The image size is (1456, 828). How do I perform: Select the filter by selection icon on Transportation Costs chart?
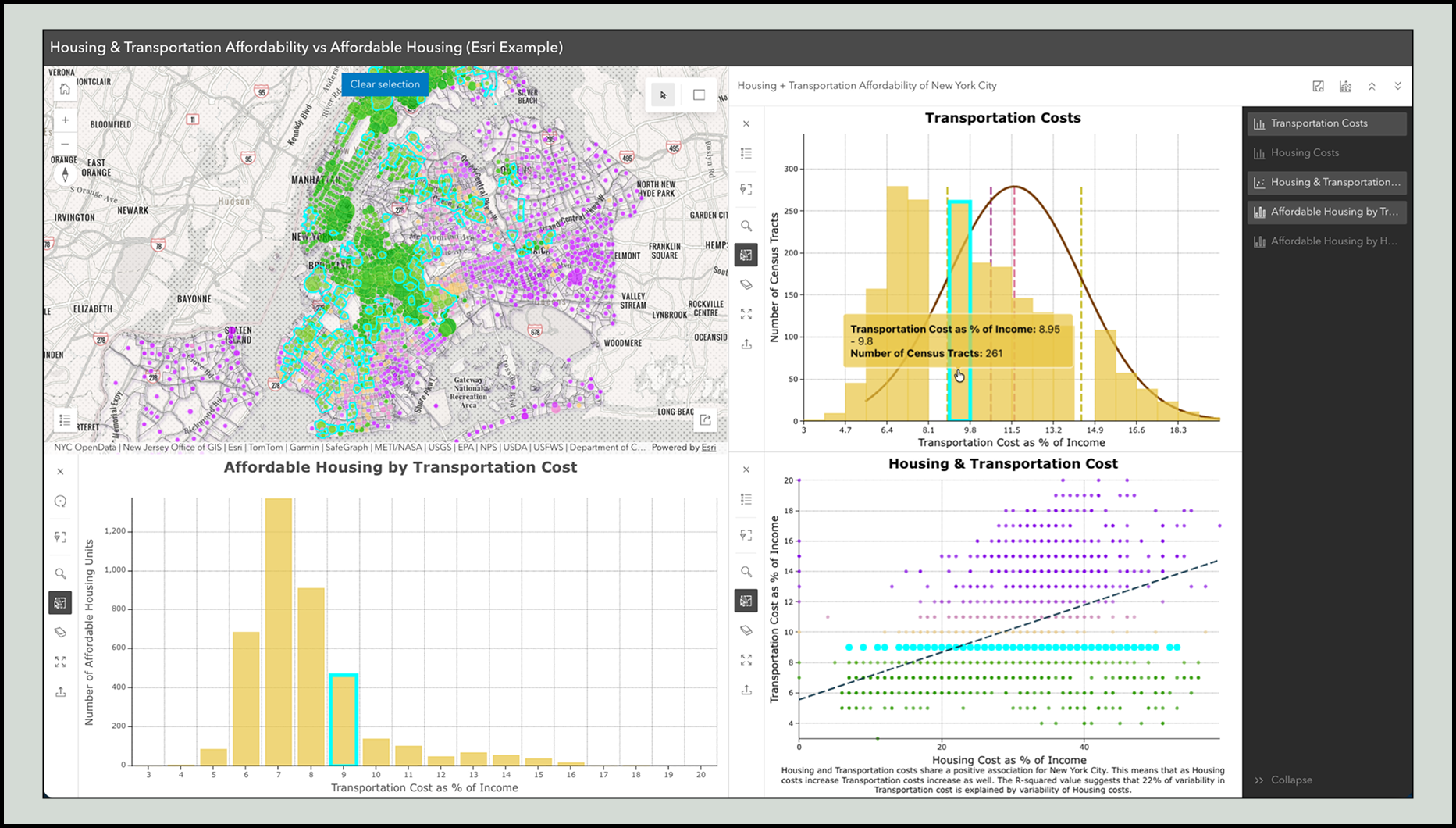point(746,188)
